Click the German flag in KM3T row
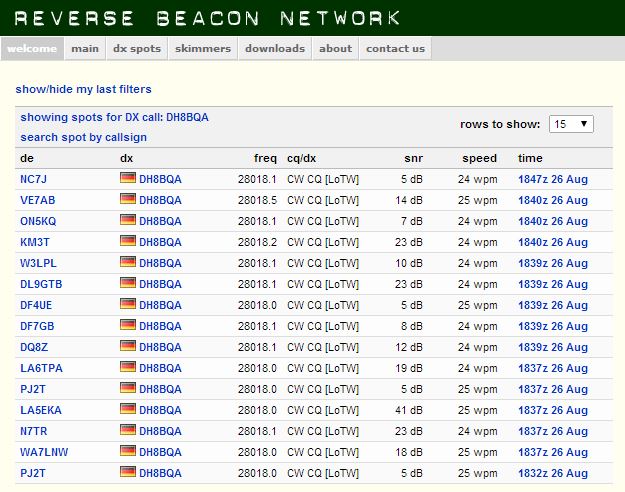Screen dimensions: 625x492 128,241
